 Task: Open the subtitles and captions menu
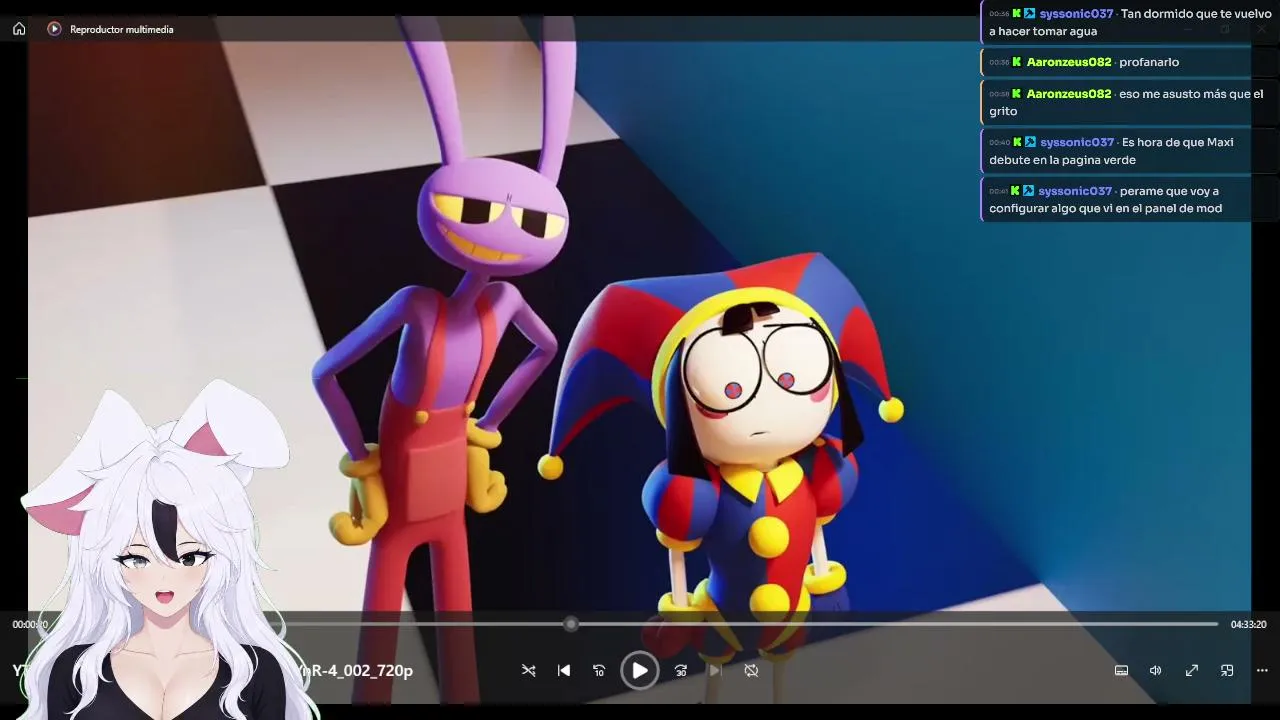click(1122, 671)
